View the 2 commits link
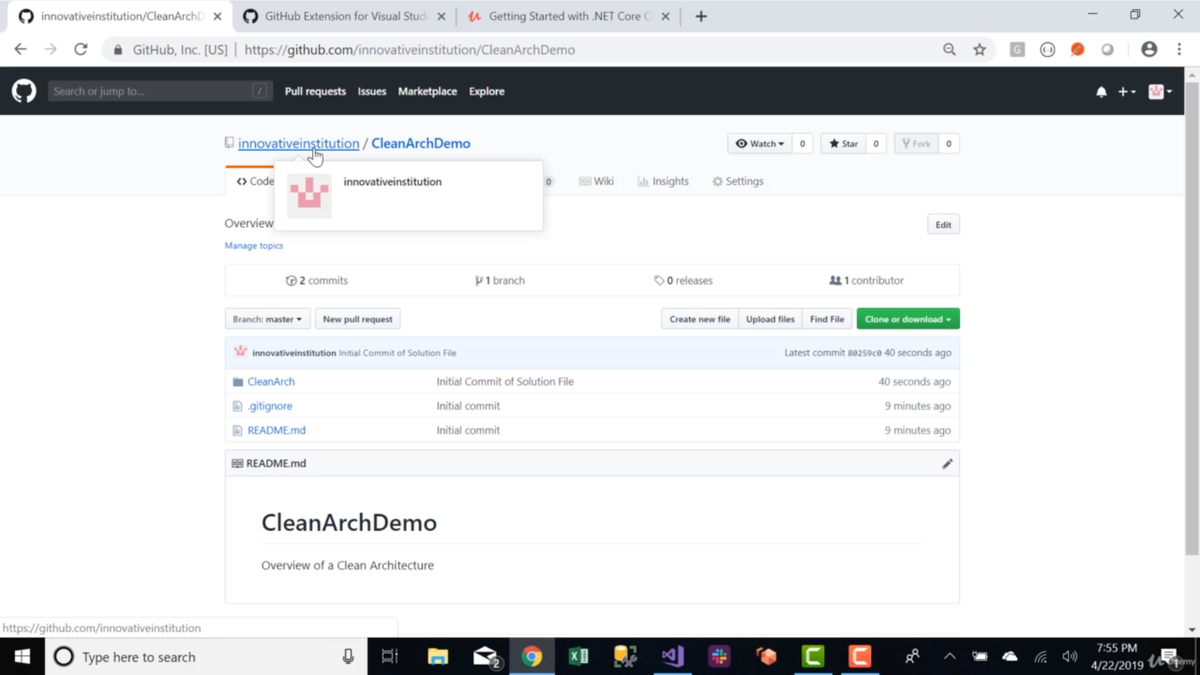The height and width of the screenshot is (675, 1200). (x=317, y=281)
